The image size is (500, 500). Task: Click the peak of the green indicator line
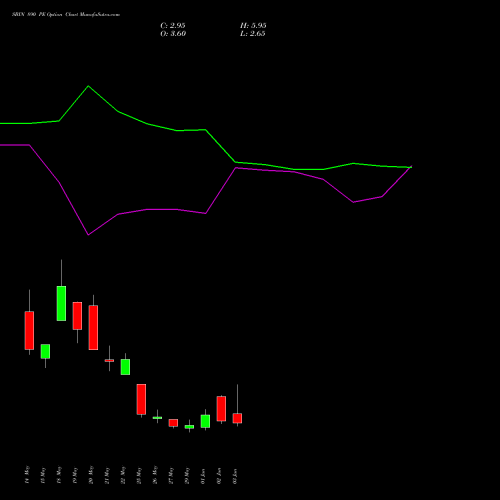coord(88,86)
